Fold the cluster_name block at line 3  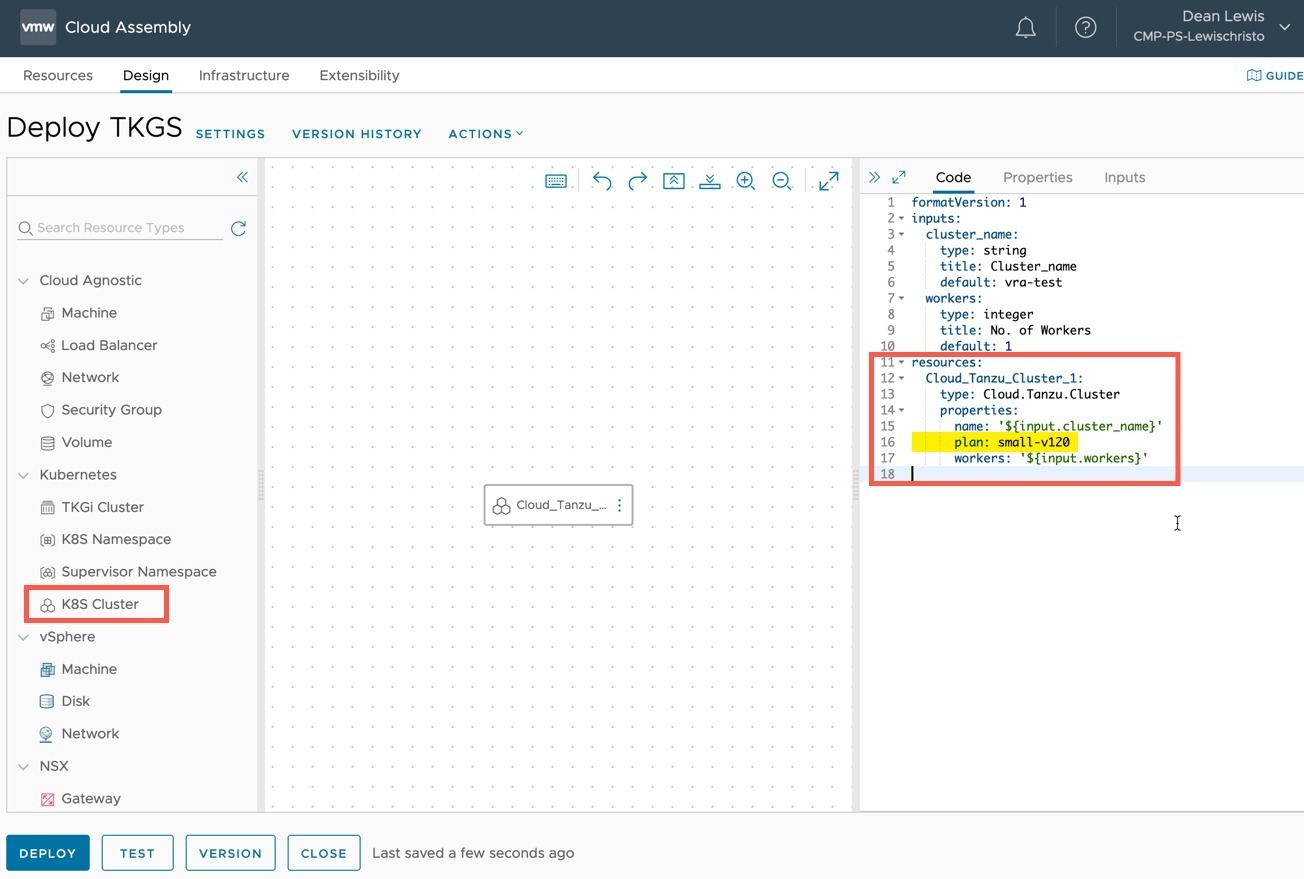tap(901, 234)
